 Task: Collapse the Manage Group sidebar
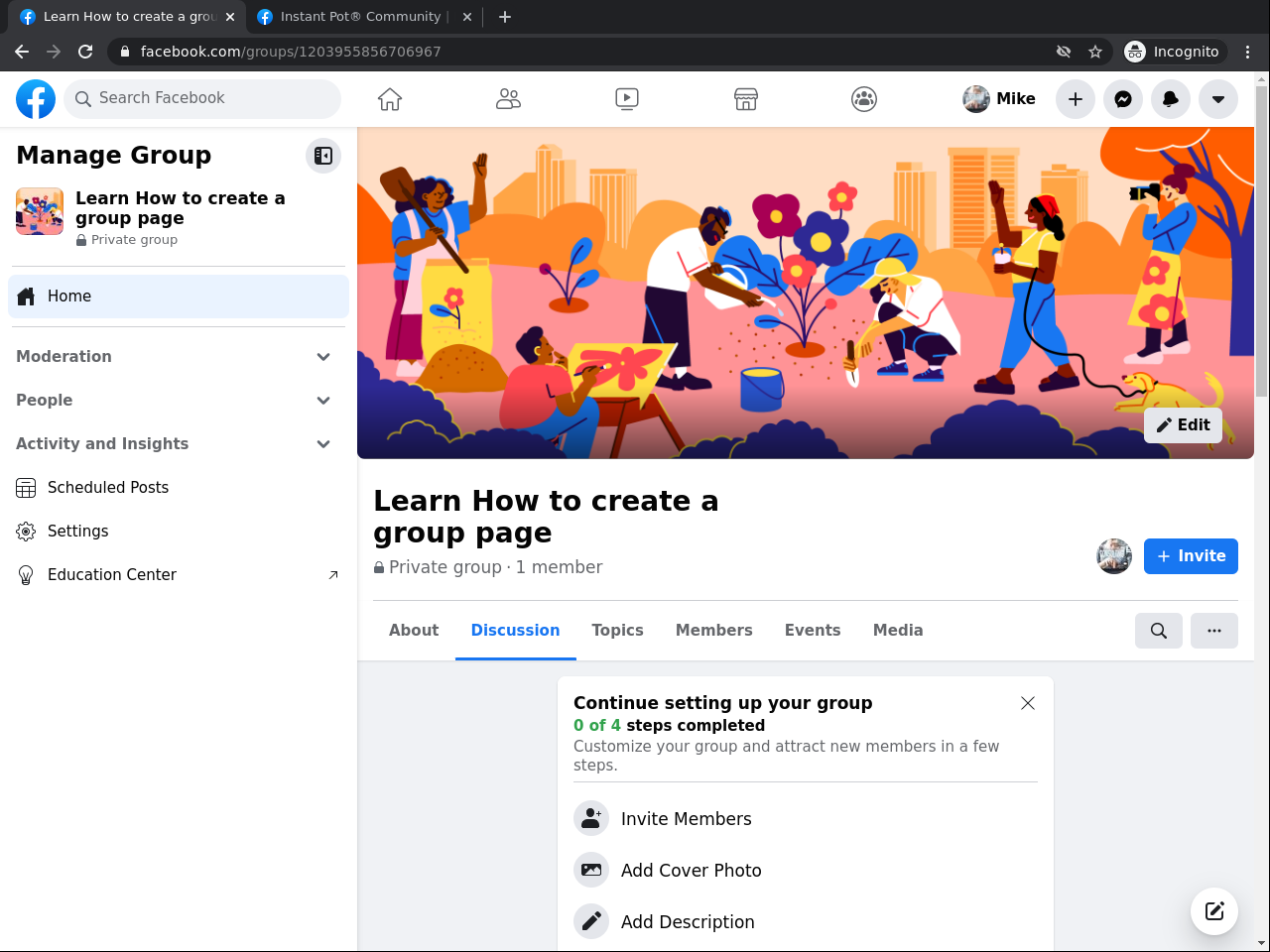click(x=323, y=156)
